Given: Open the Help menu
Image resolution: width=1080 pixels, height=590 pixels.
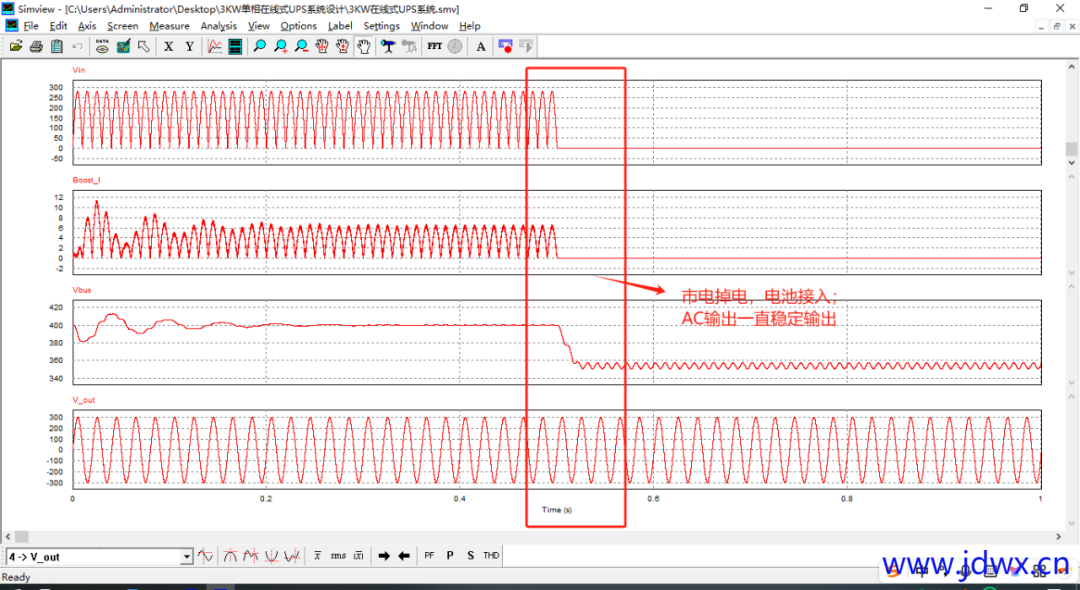Looking at the screenshot, I should [470, 26].
